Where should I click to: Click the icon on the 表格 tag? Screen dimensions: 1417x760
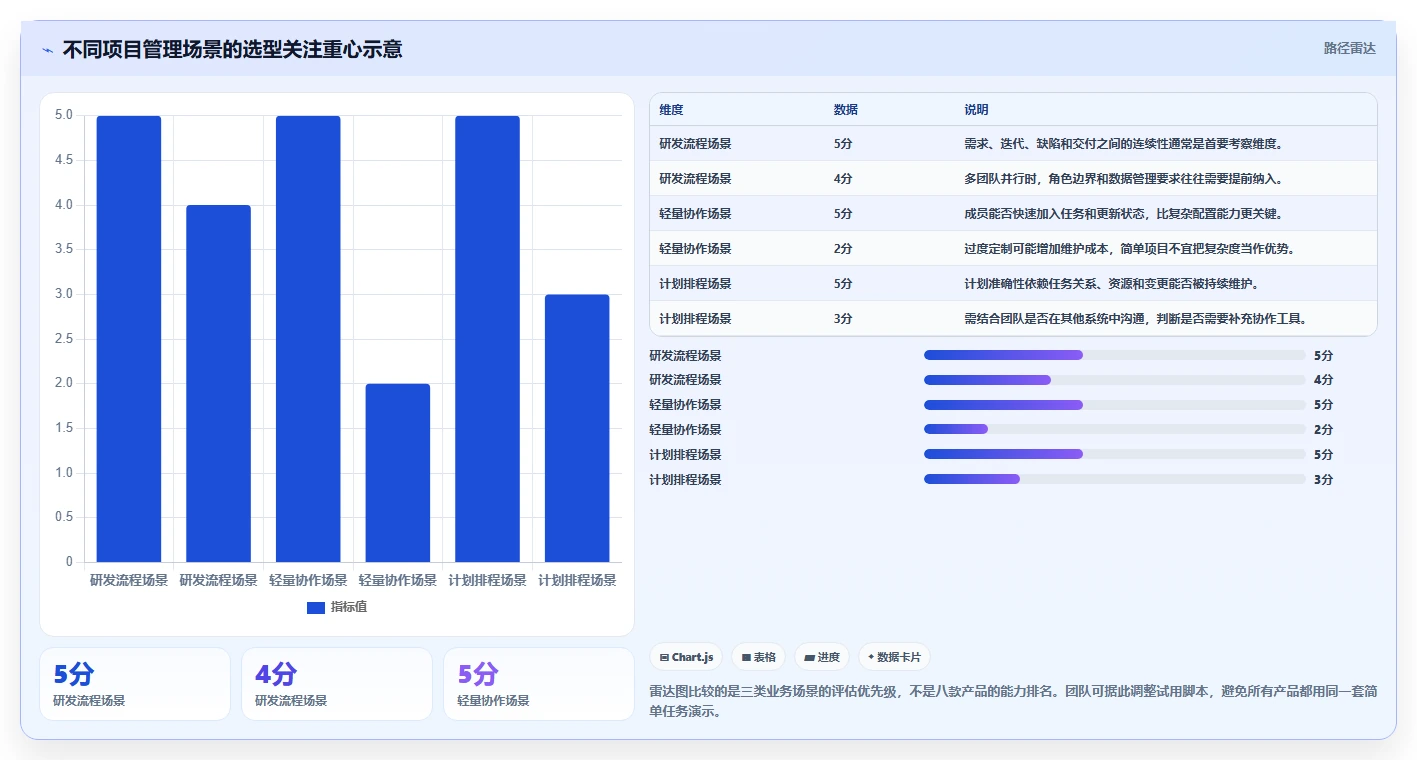(746, 657)
